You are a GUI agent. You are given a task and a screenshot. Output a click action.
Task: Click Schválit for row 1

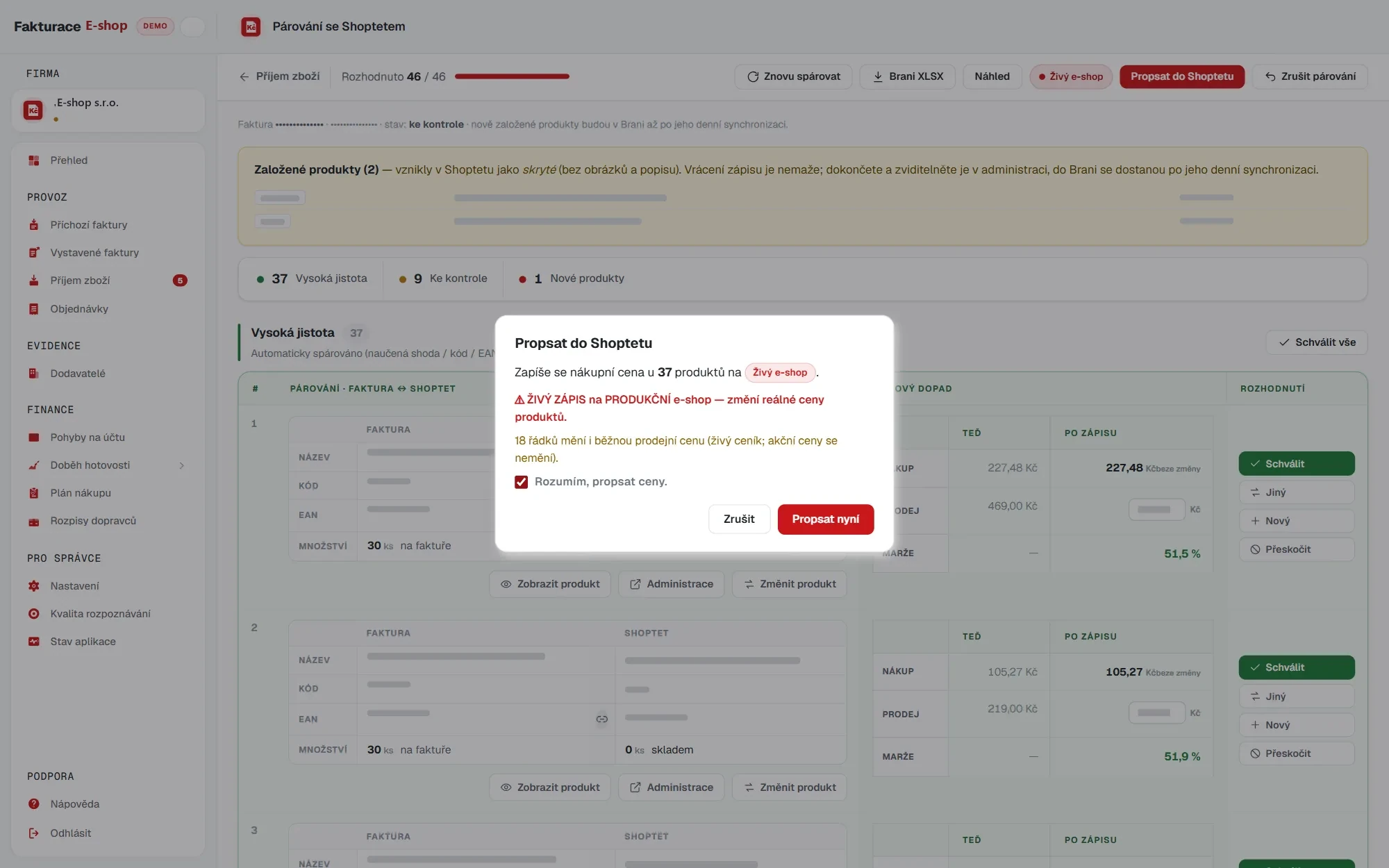tap(1297, 464)
